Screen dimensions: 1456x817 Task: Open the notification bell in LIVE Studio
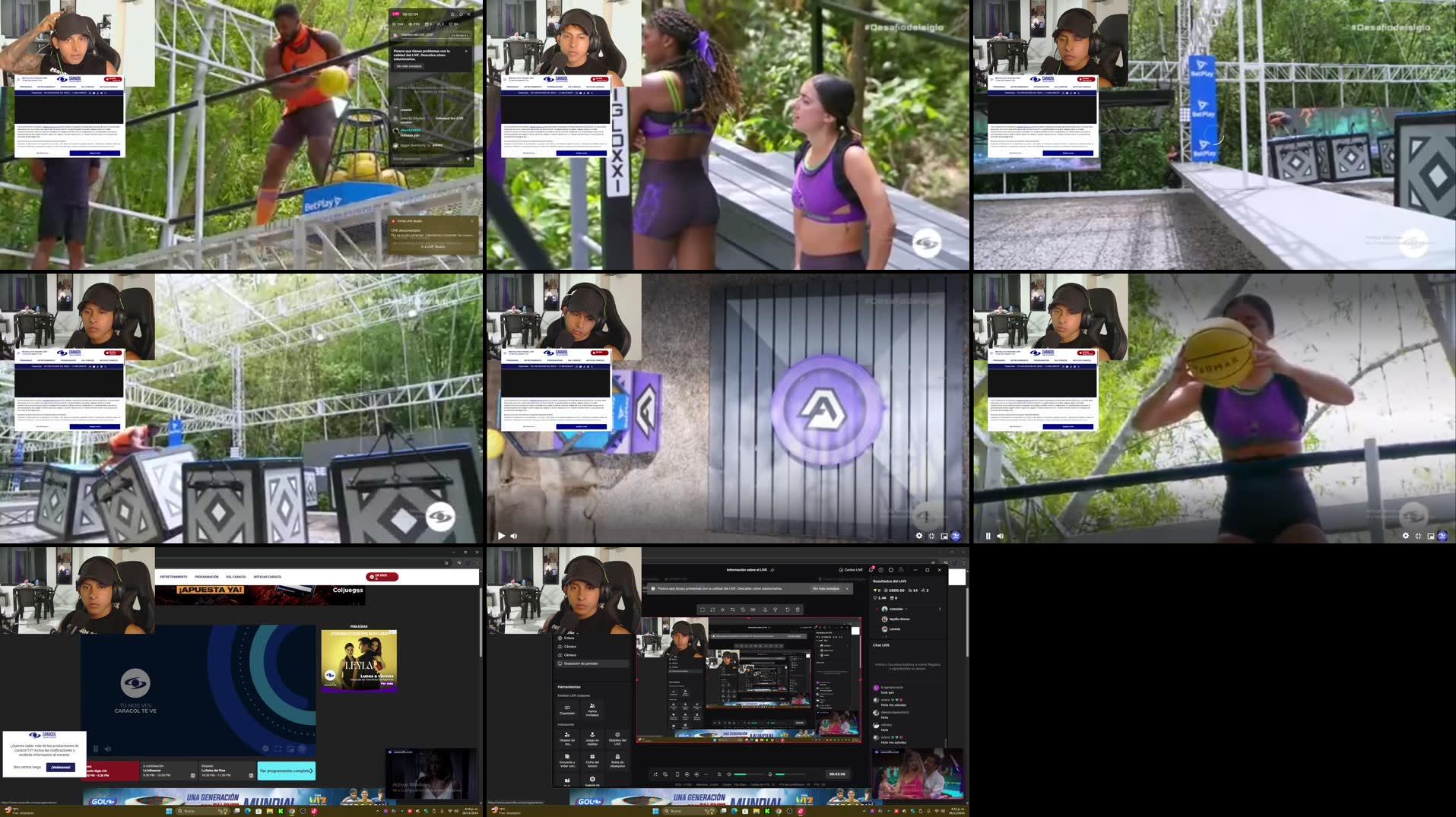871,570
